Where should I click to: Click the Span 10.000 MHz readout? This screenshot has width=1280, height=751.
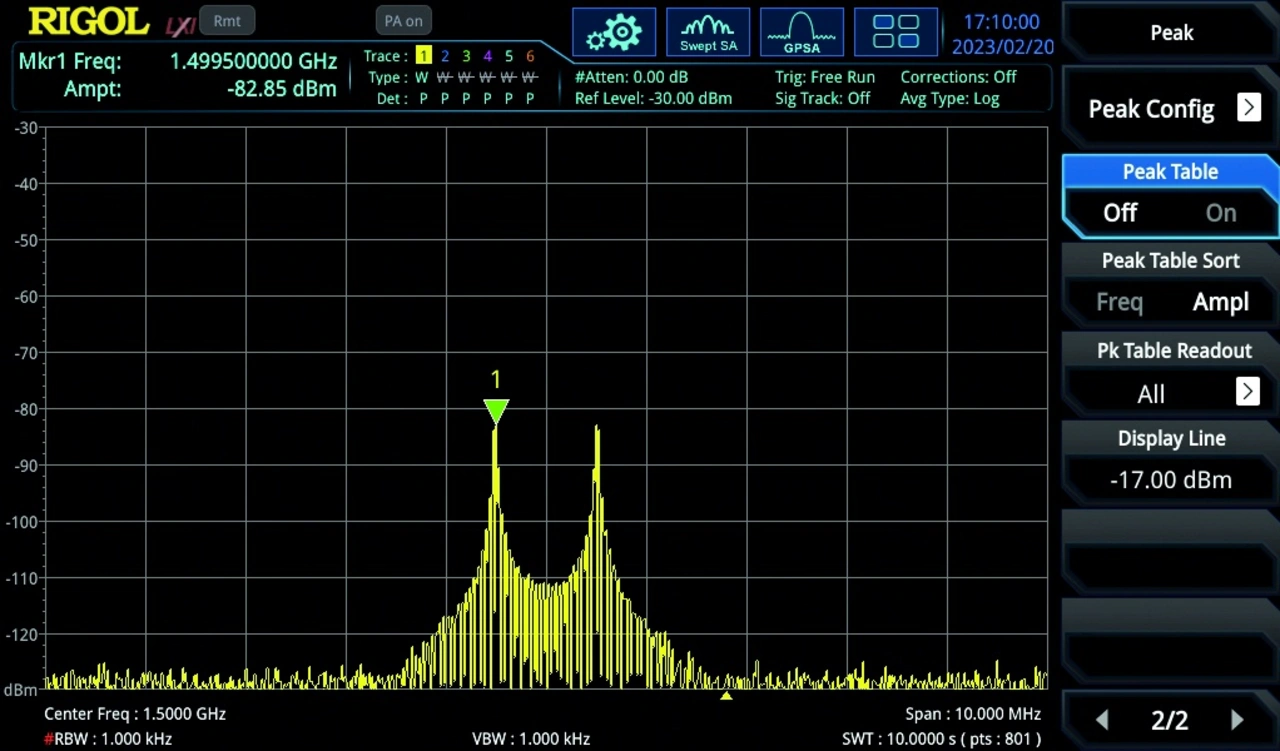(x=973, y=714)
